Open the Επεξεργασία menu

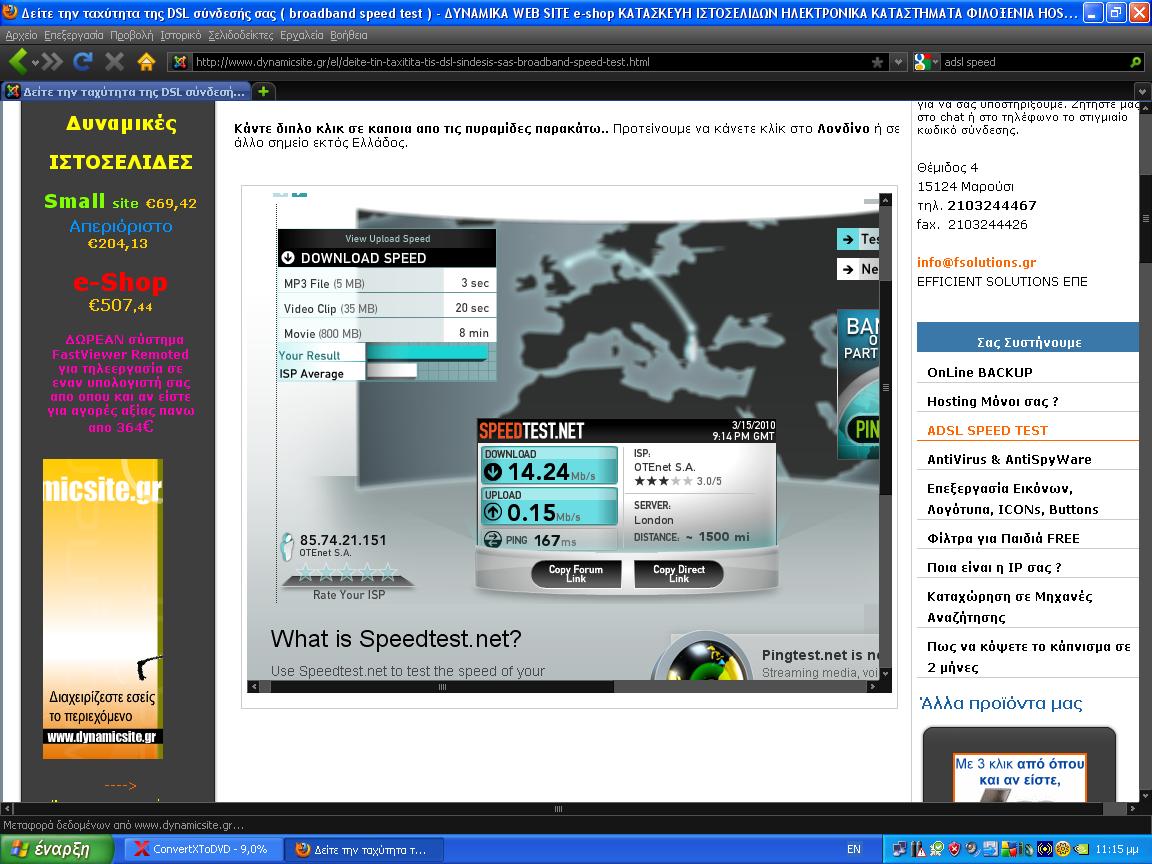tap(73, 35)
